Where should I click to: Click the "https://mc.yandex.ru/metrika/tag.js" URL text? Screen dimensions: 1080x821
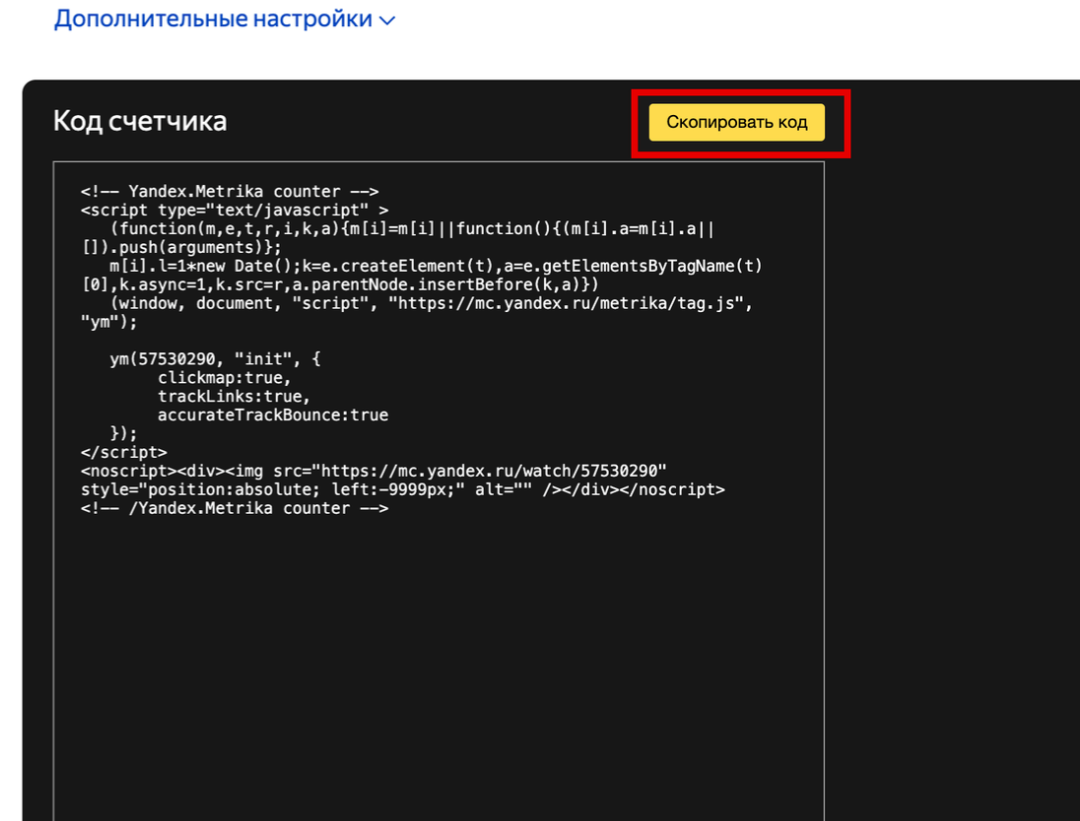point(566,303)
